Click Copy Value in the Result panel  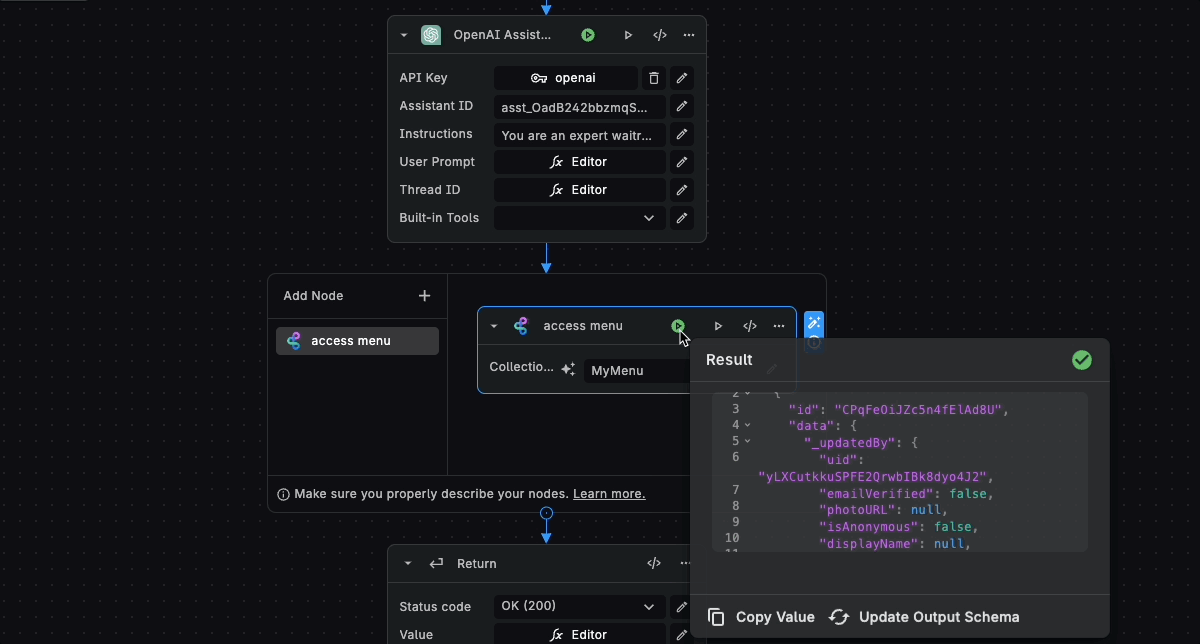point(762,617)
